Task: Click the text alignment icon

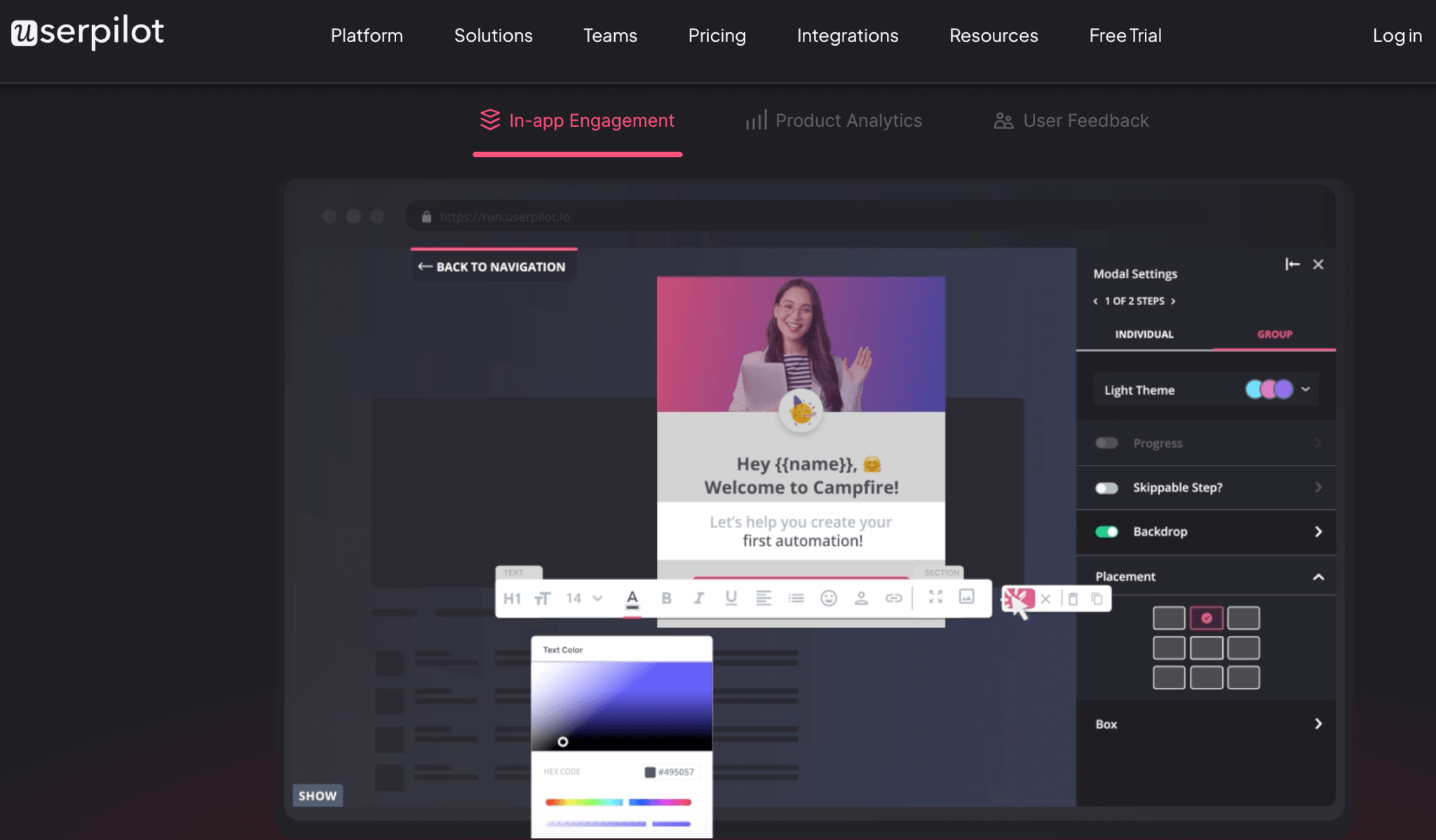Action: pos(763,598)
